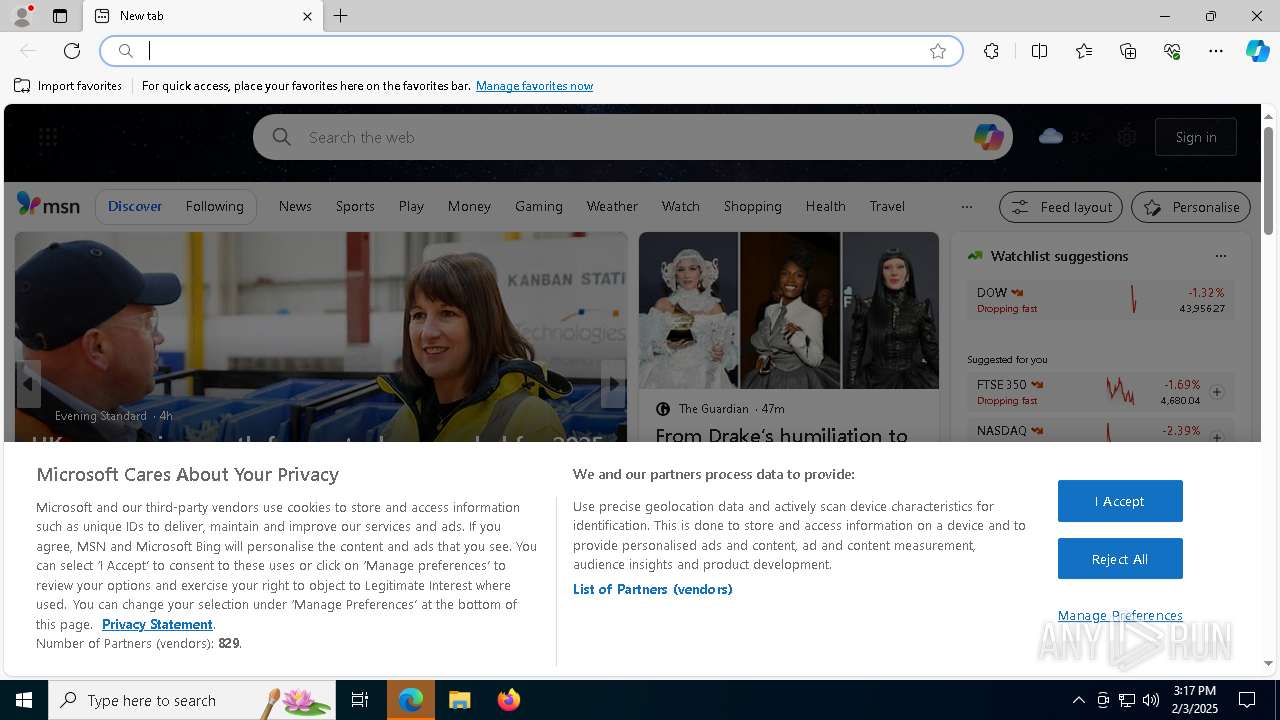
Task: Open the volume tray icon
Action: point(1151,700)
